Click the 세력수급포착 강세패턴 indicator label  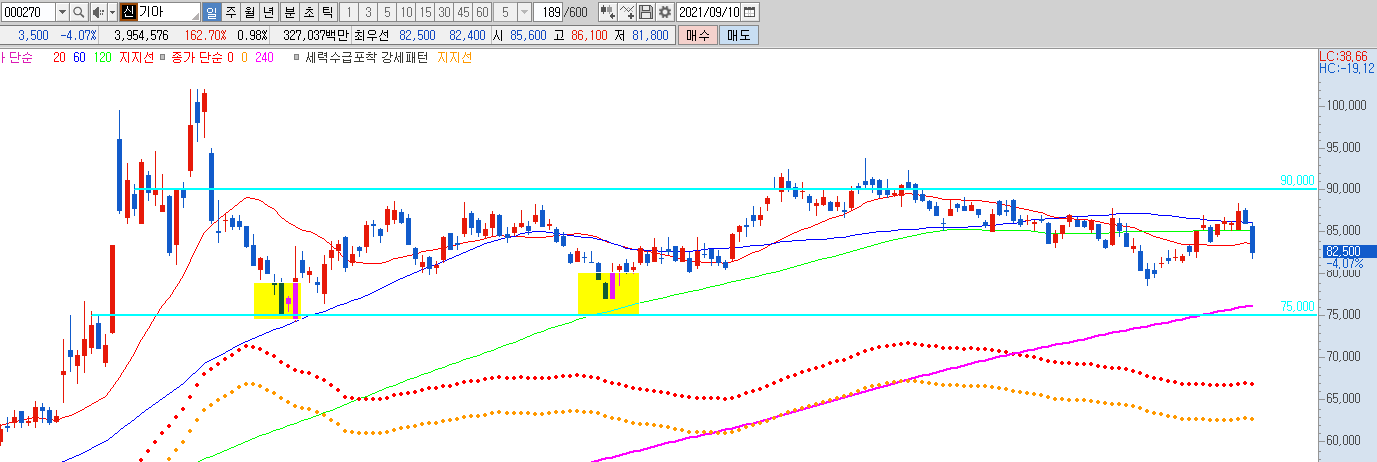click(366, 58)
